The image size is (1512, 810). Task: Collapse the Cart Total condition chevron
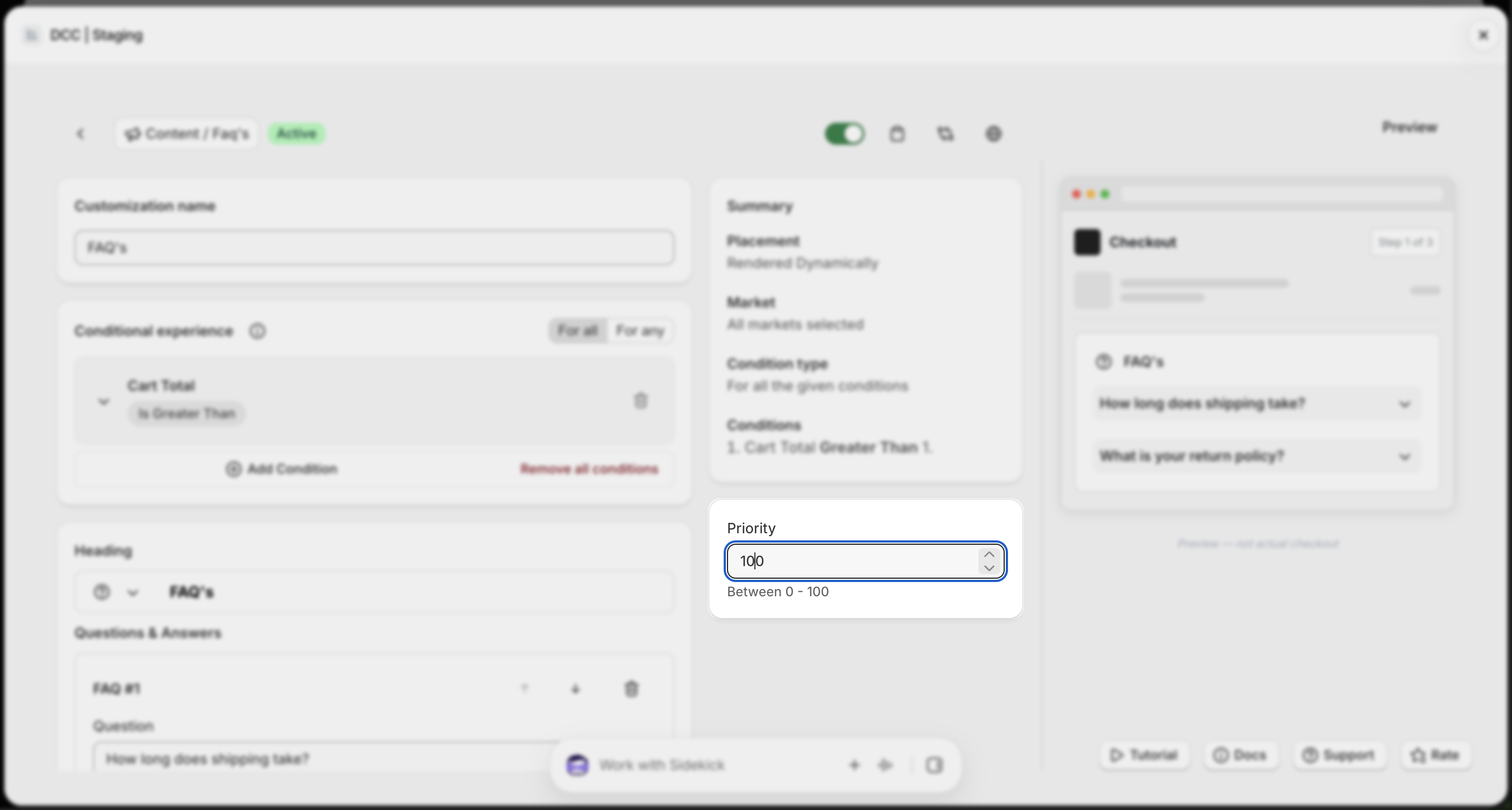point(104,402)
